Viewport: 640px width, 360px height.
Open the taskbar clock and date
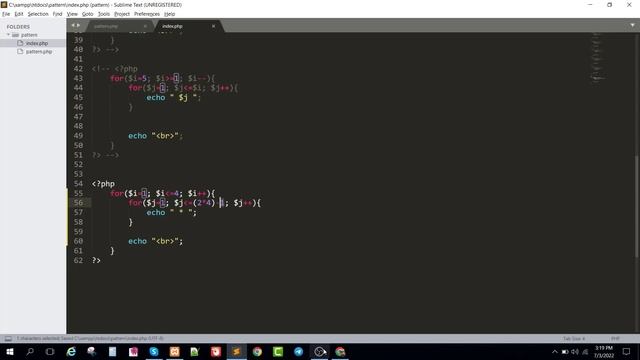click(604, 351)
